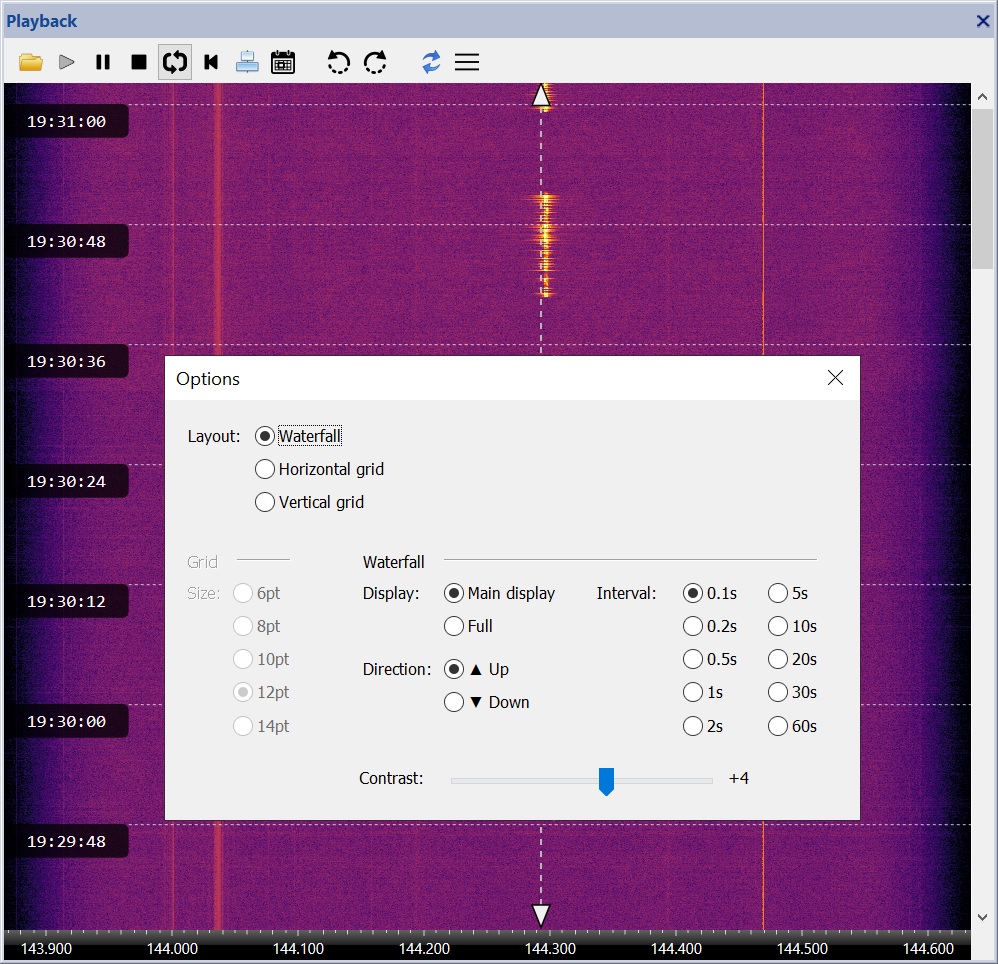998x964 pixels.
Task: Select the Horizontal grid layout
Action: pyautogui.click(x=265, y=469)
